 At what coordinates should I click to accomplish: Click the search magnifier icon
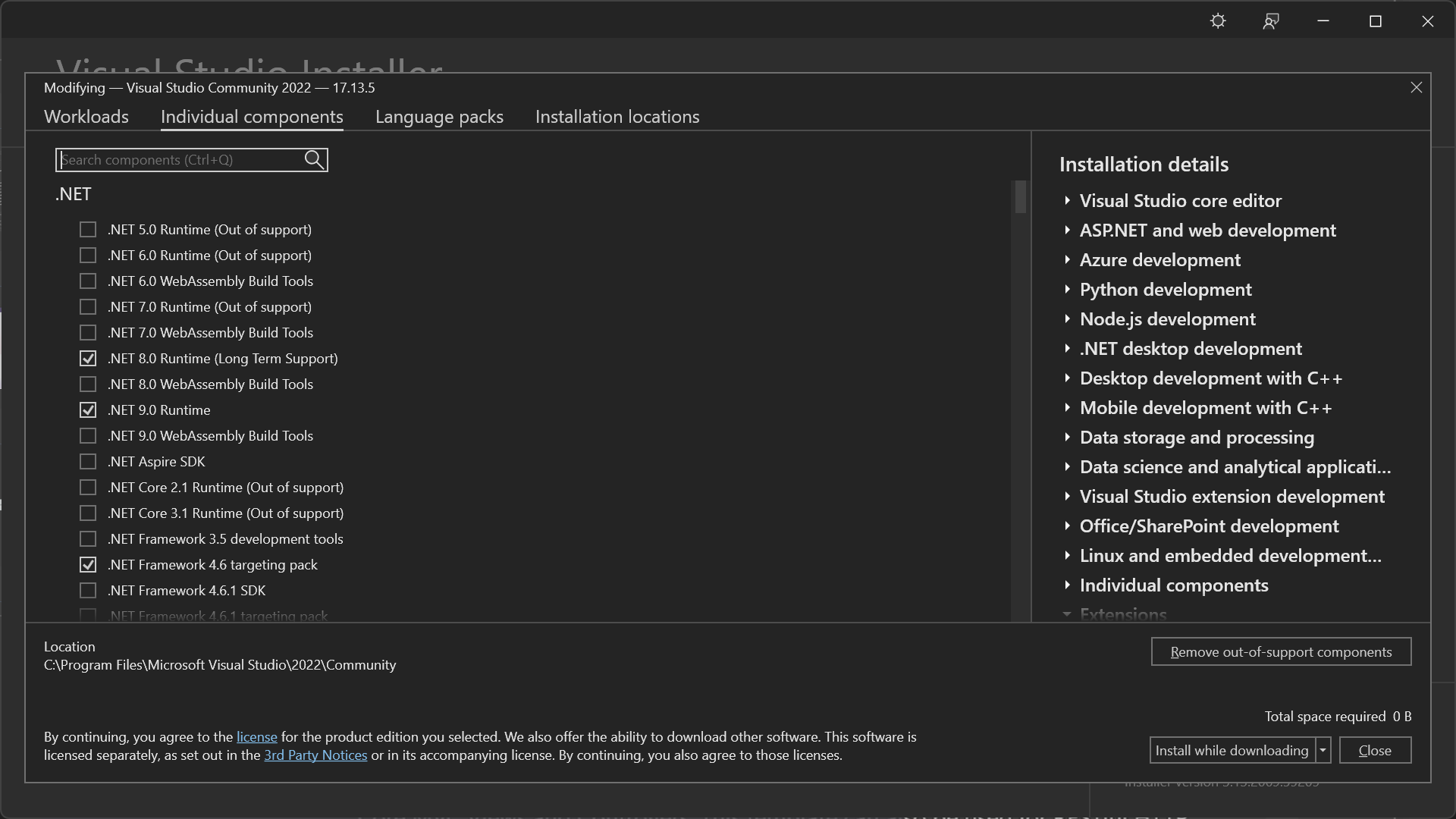314,159
